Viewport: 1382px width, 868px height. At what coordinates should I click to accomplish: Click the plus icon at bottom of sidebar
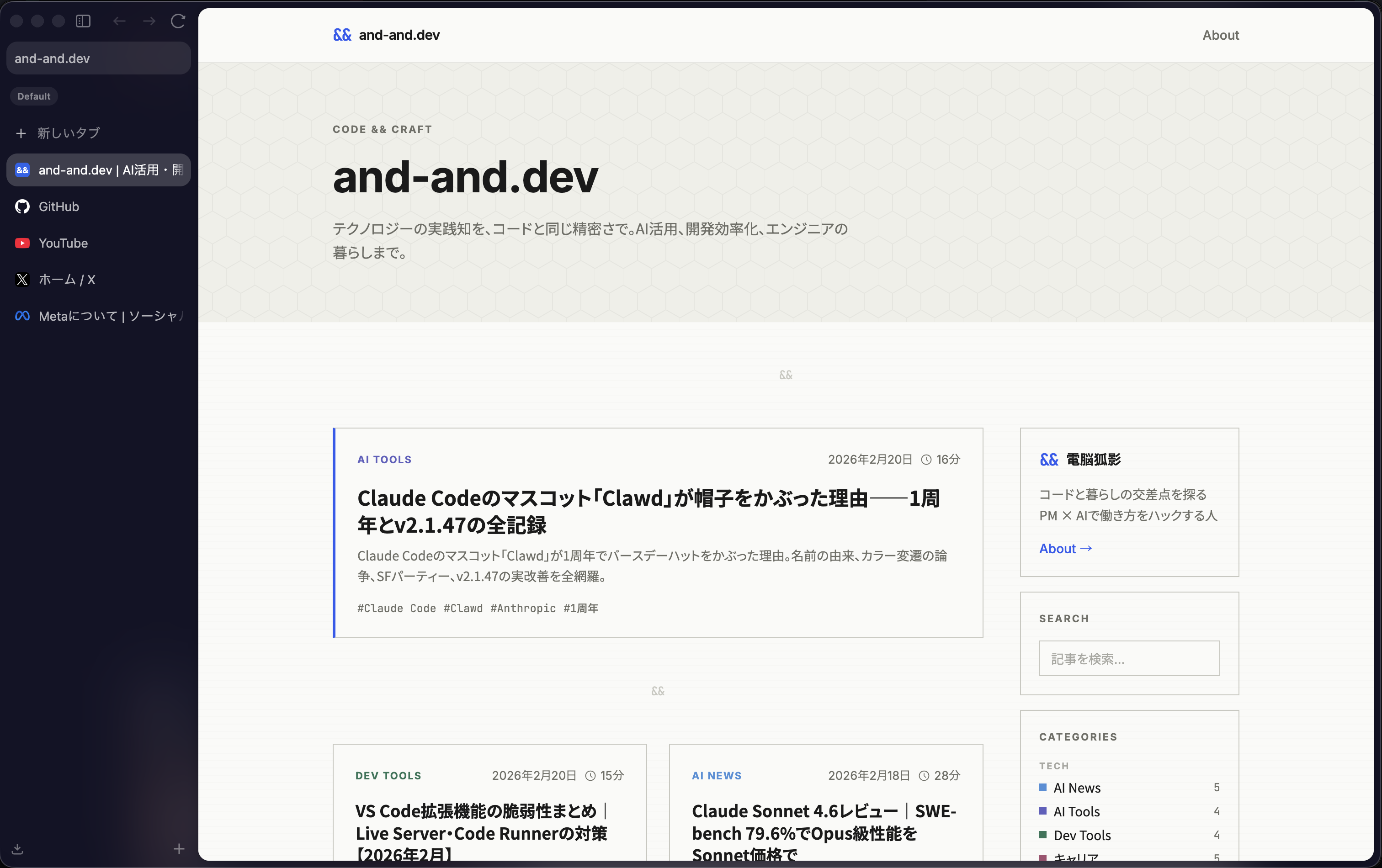click(x=179, y=850)
